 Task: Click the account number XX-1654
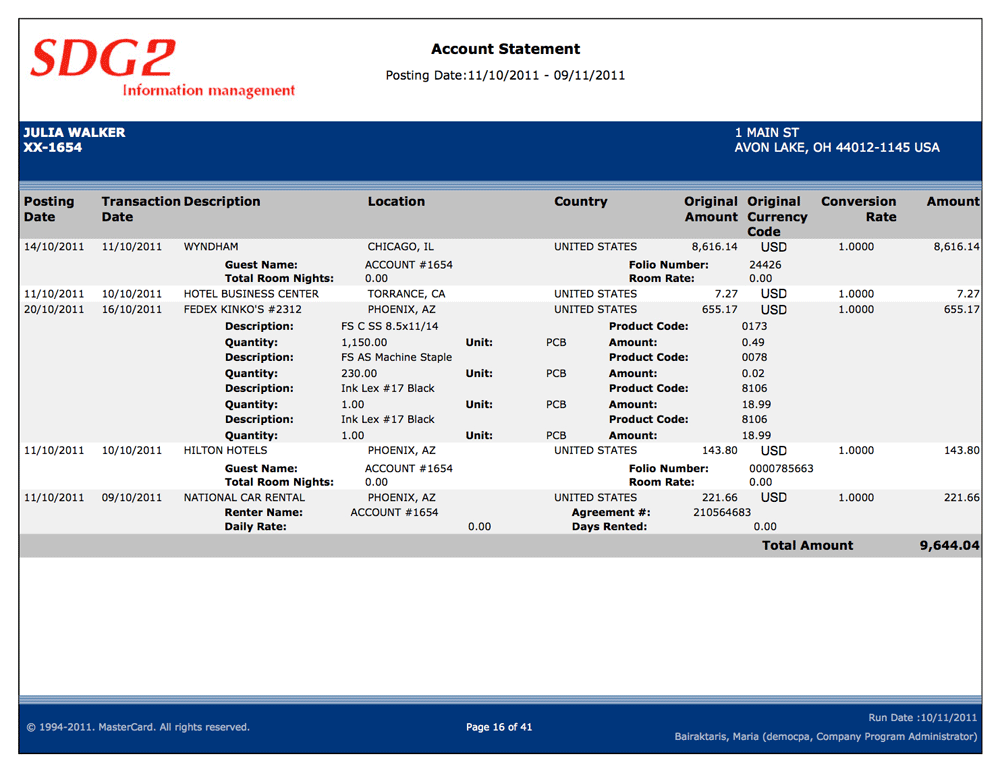pyautogui.click(x=53, y=147)
